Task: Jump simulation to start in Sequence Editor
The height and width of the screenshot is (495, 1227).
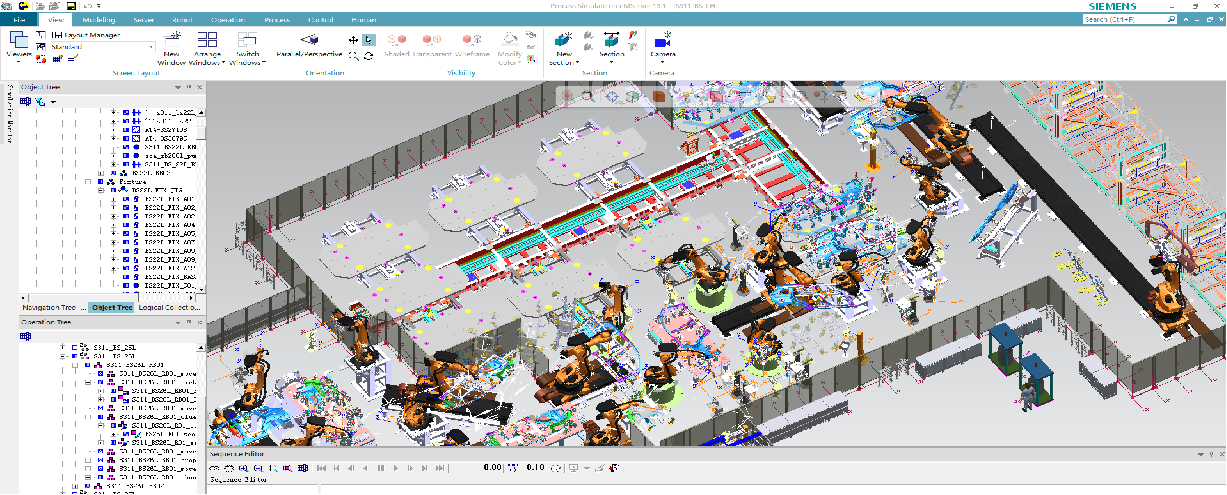Action: coord(319,467)
